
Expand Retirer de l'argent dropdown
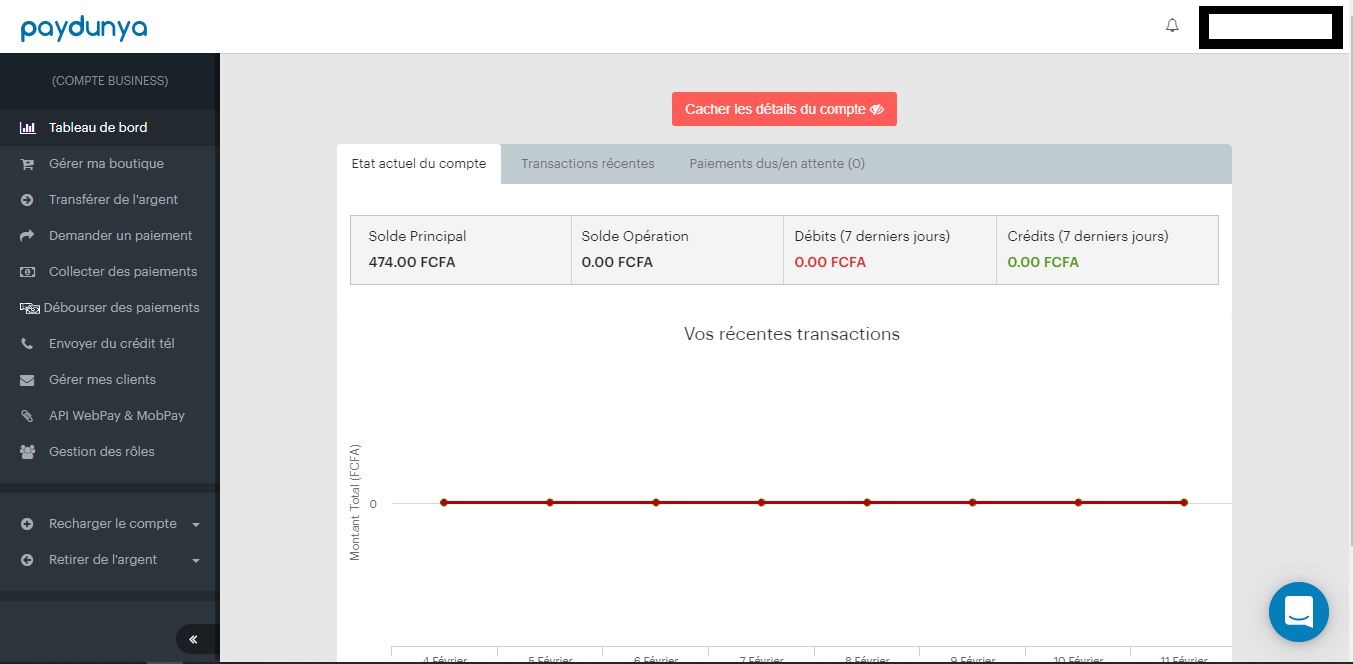tap(196, 561)
